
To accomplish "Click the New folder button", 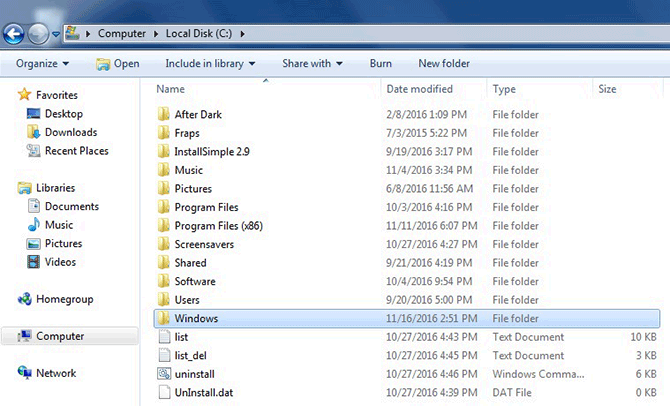I will (x=444, y=64).
